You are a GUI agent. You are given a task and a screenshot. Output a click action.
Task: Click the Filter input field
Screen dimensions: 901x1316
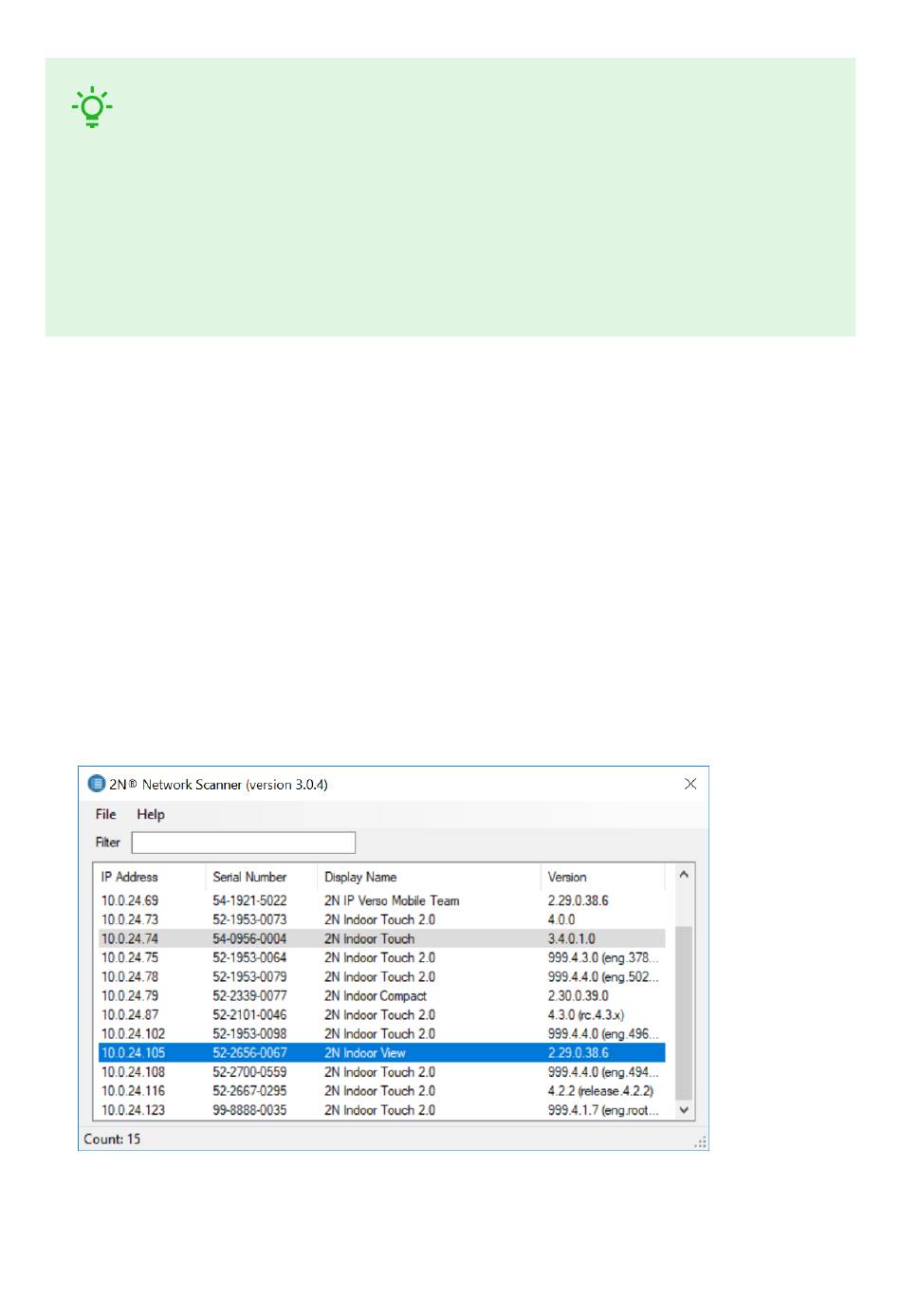pyautogui.click(x=244, y=843)
